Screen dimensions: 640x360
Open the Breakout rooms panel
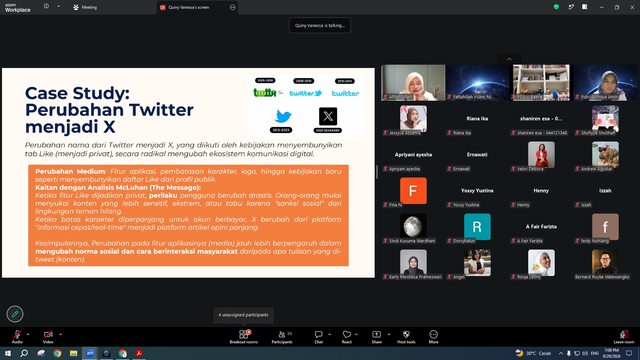point(244,337)
